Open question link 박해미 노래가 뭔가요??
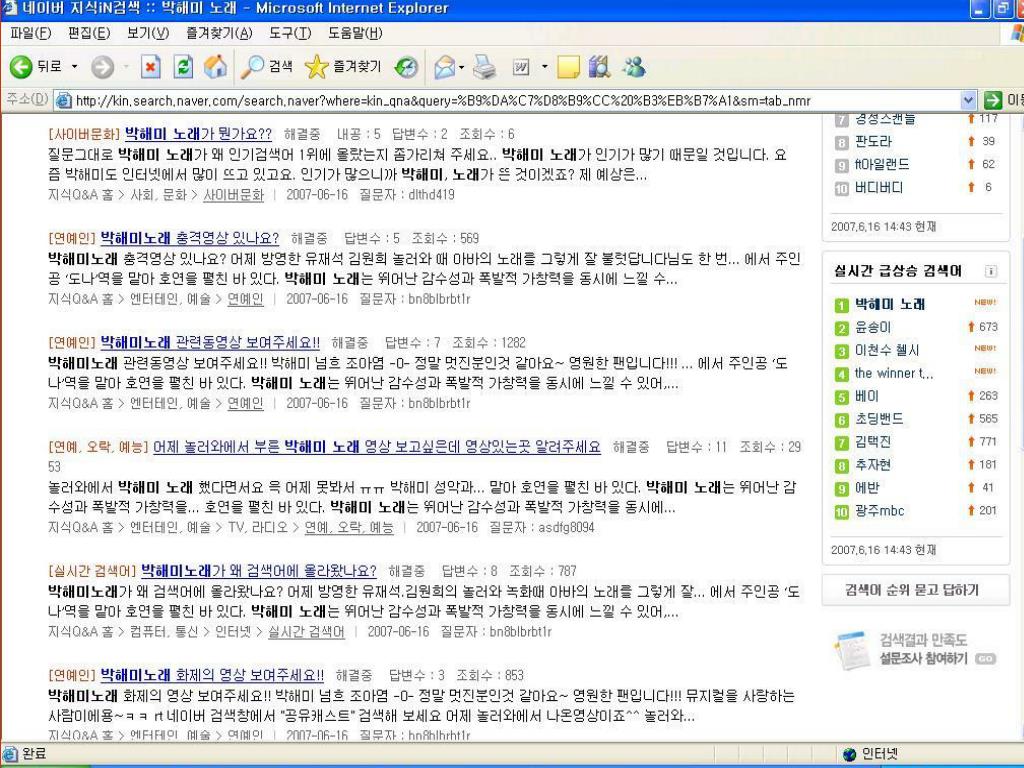1024x768 pixels. [198, 134]
